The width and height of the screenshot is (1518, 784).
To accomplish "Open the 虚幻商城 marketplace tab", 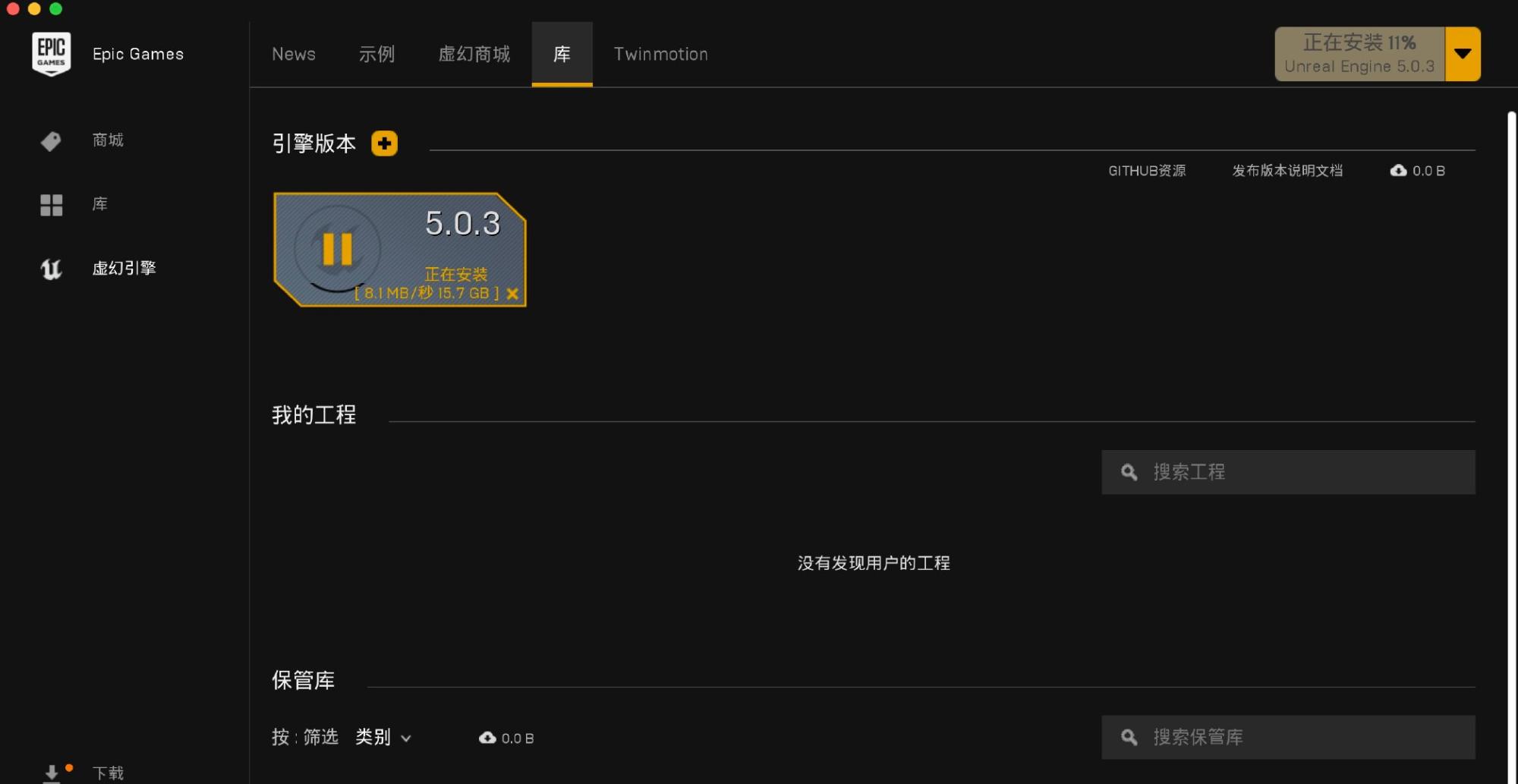I will [474, 54].
